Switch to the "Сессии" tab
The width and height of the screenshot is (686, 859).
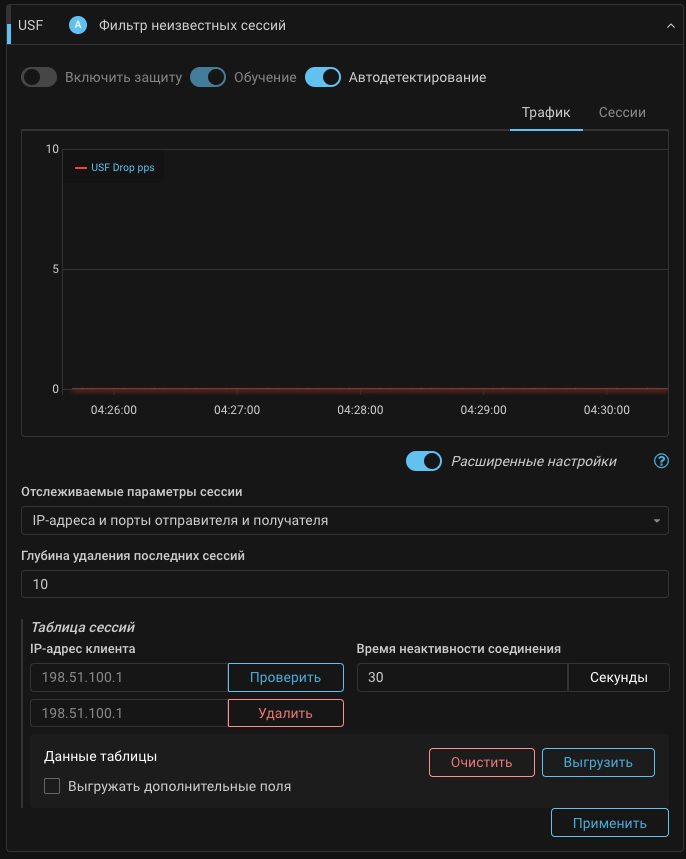coord(622,113)
